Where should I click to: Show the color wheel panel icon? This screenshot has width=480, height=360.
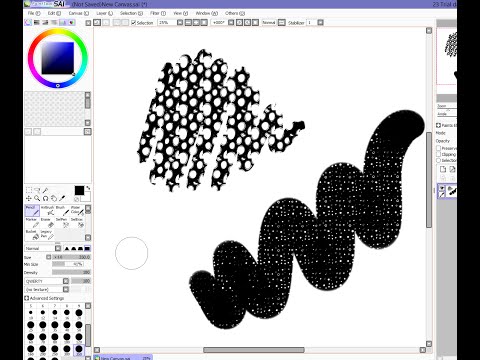click(x=28, y=23)
